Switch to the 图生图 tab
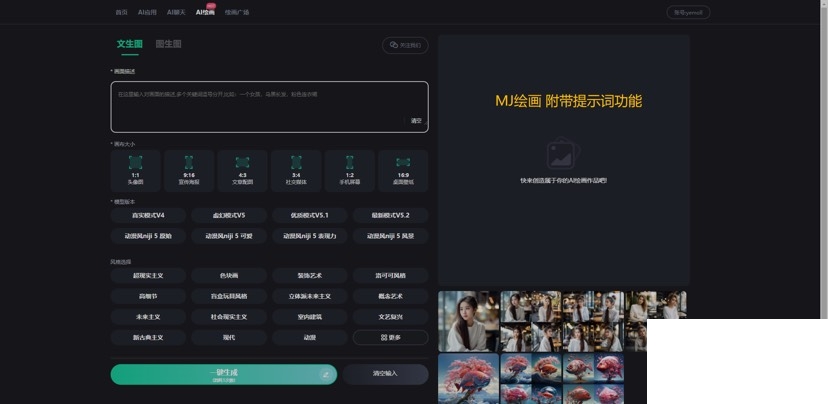Viewport: 828px width, 404px height. (x=168, y=44)
